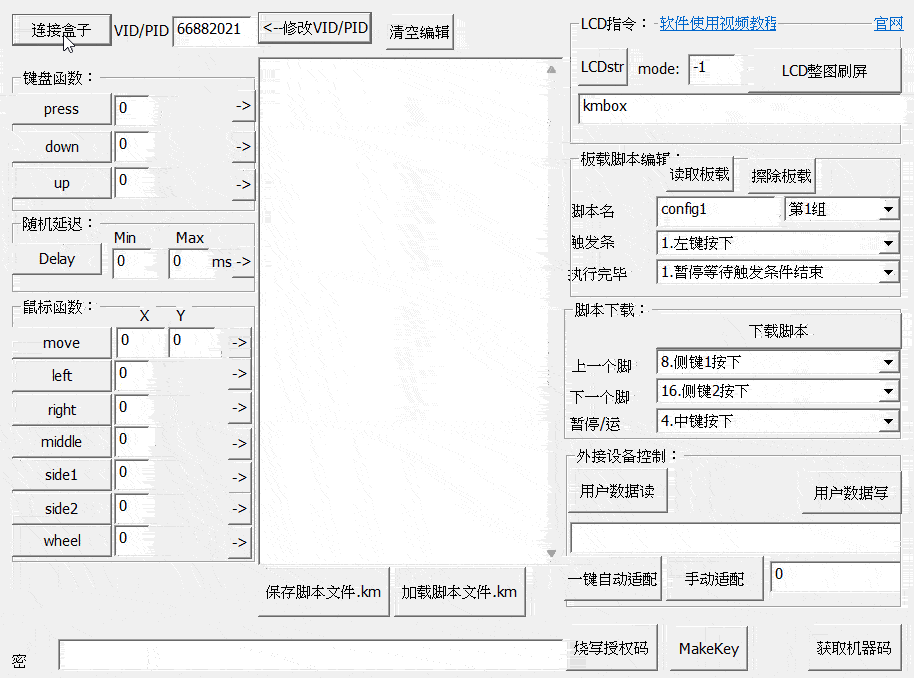Click the 清空编辑 clear editor button

420,32
